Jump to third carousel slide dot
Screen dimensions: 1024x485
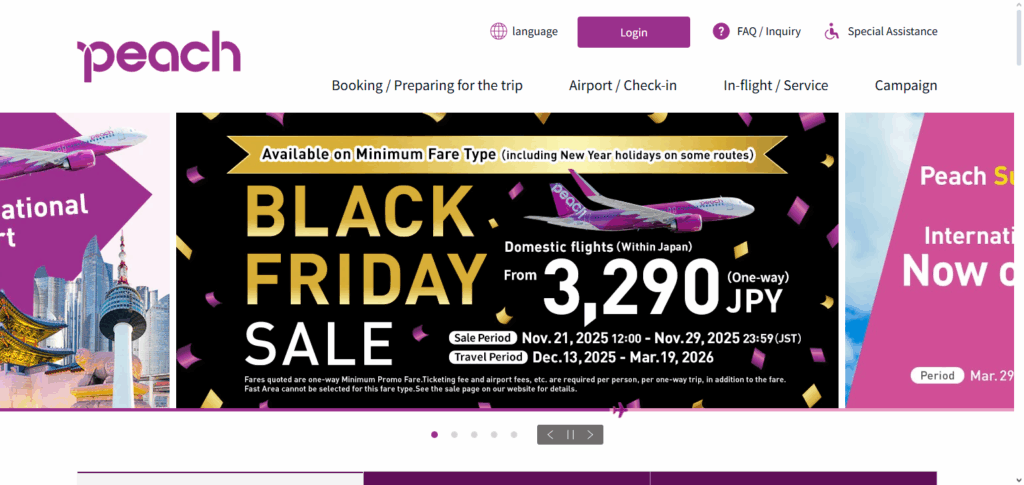(x=474, y=435)
